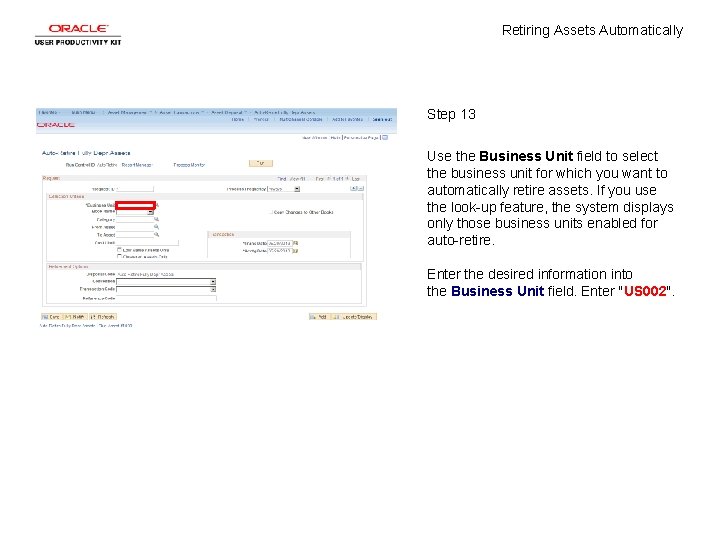This screenshot has height=540, width=720.
Task: Open the New Window link
Action: pyautogui.click(x=315, y=138)
